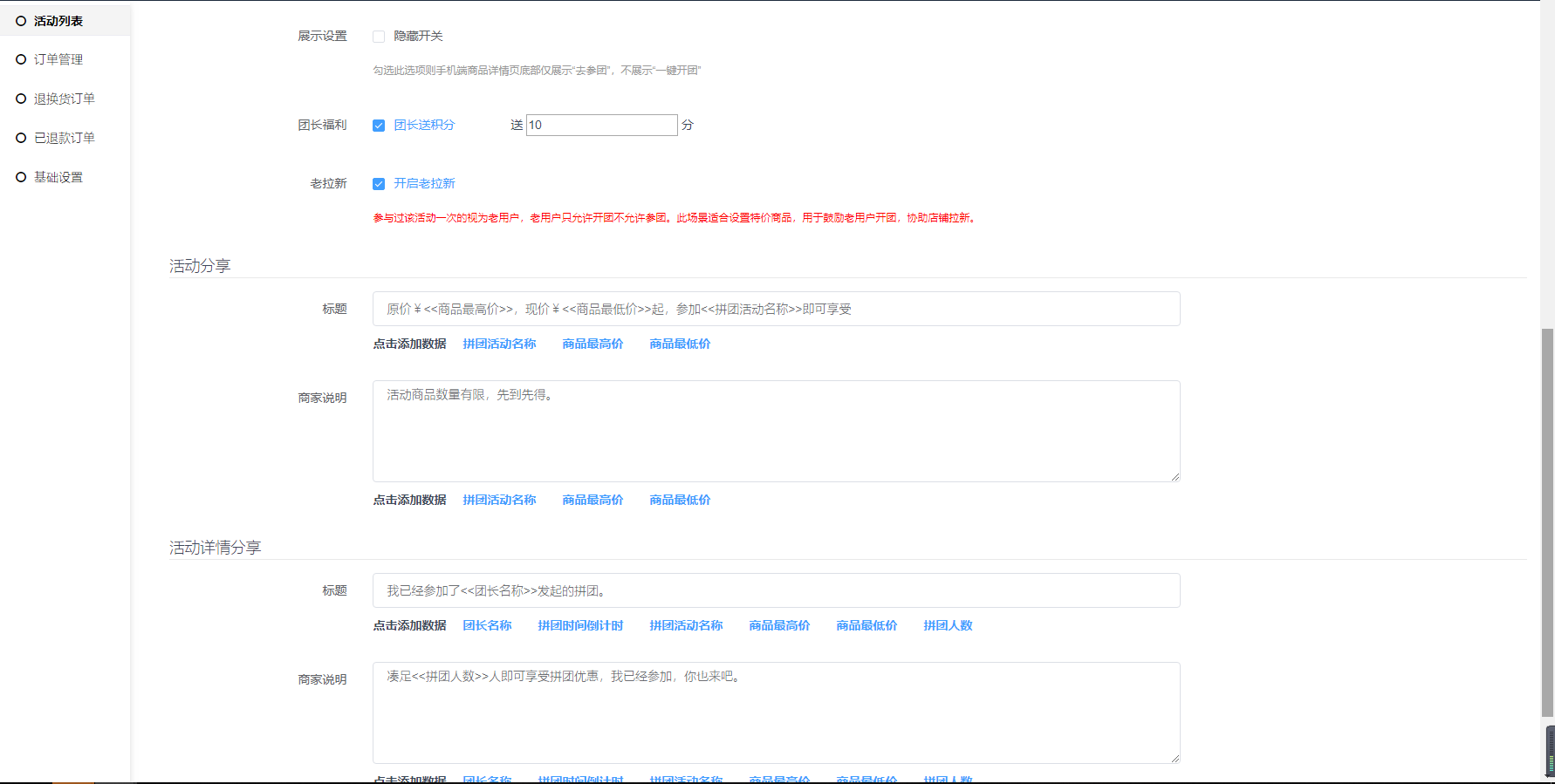This screenshot has height=784, width=1555.
Task: Insert 团长名称 under 活动详情分享 标题
Action: tap(487, 625)
